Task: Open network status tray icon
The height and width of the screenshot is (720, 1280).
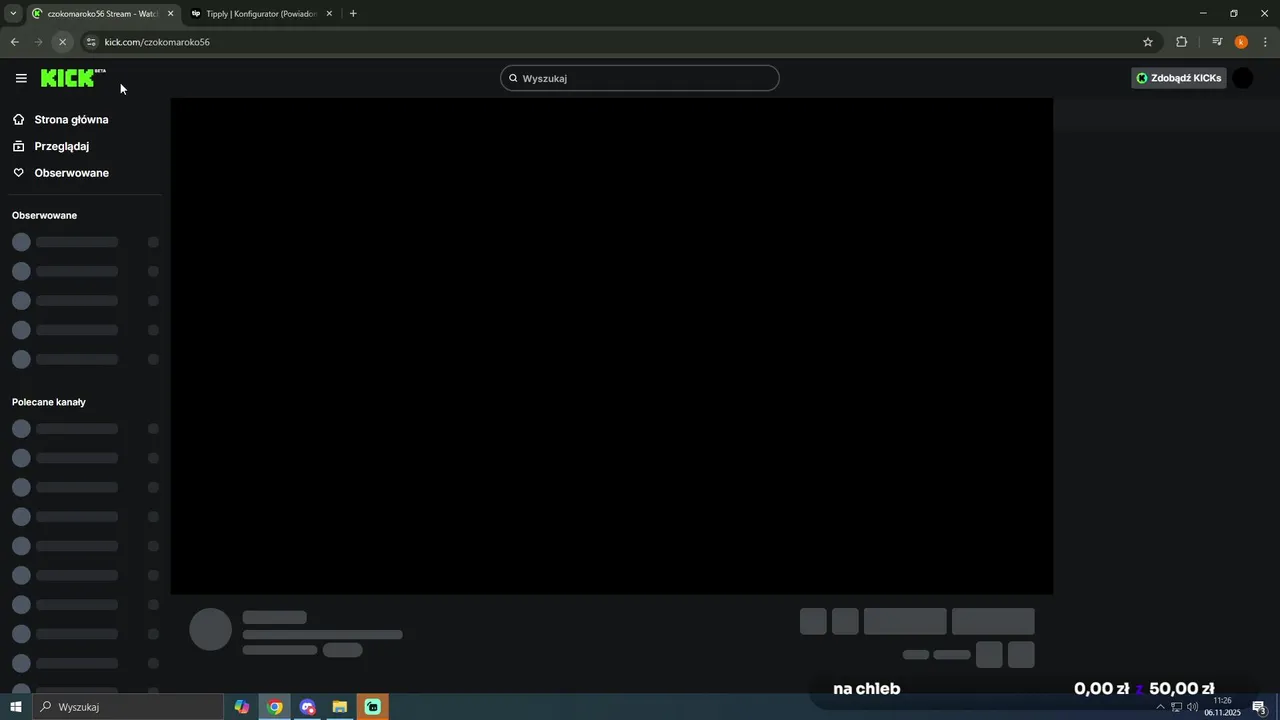Action: [x=1176, y=707]
